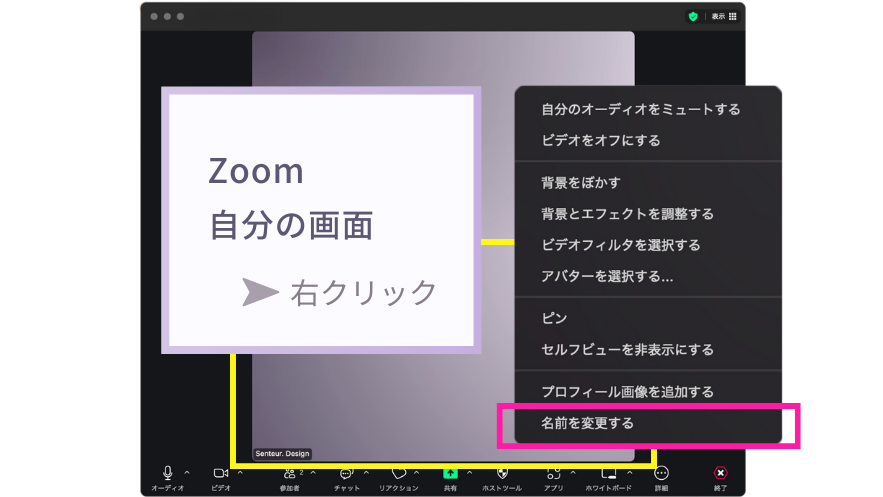The width and height of the screenshot is (883, 497).
Task: Expand the arrow beside アプリ
Action: point(573,472)
